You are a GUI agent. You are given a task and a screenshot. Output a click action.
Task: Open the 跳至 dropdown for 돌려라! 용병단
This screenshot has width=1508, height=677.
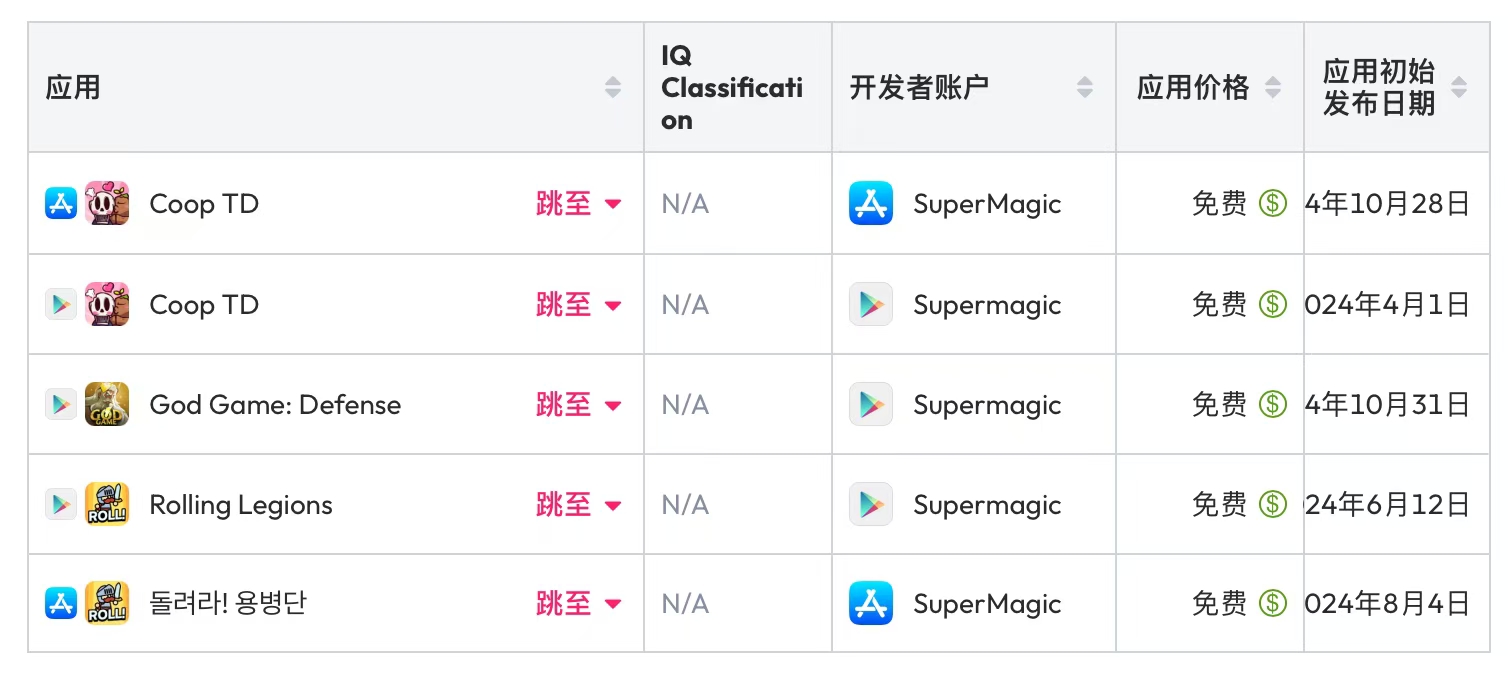578,603
